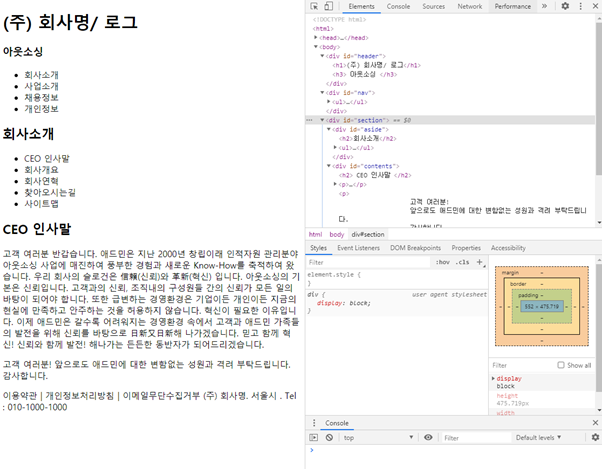
Task: Toggle the device toolbar icon
Action: (328, 6)
